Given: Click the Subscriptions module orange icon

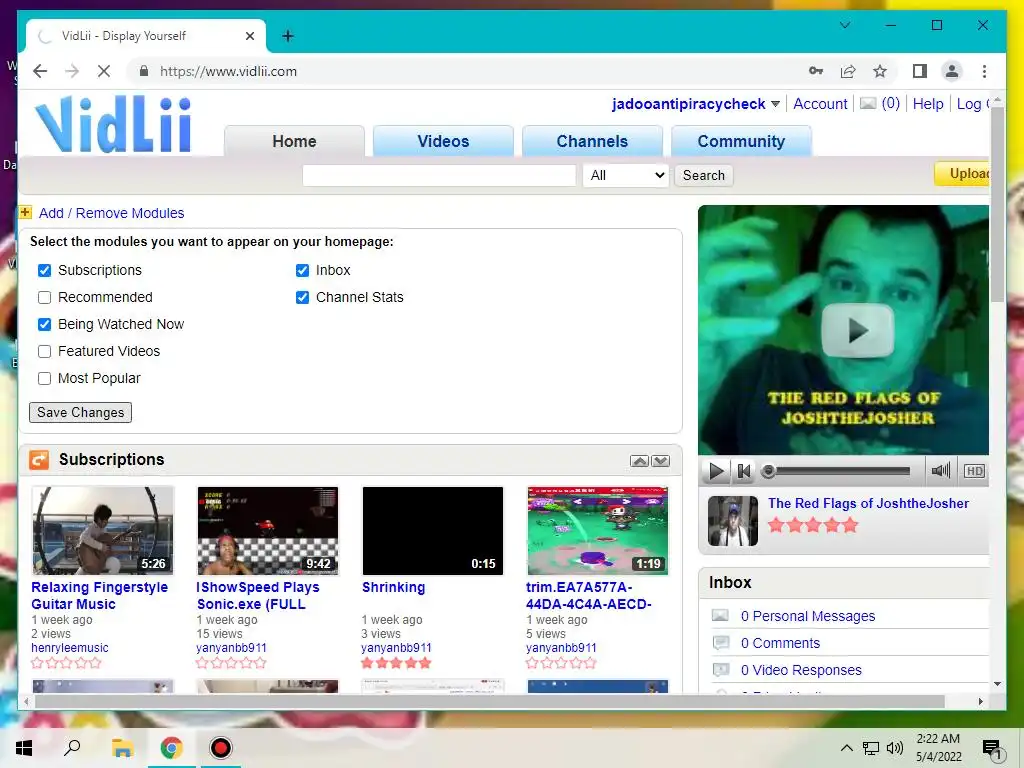Looking at the screenshot, I should coord(39,460).
